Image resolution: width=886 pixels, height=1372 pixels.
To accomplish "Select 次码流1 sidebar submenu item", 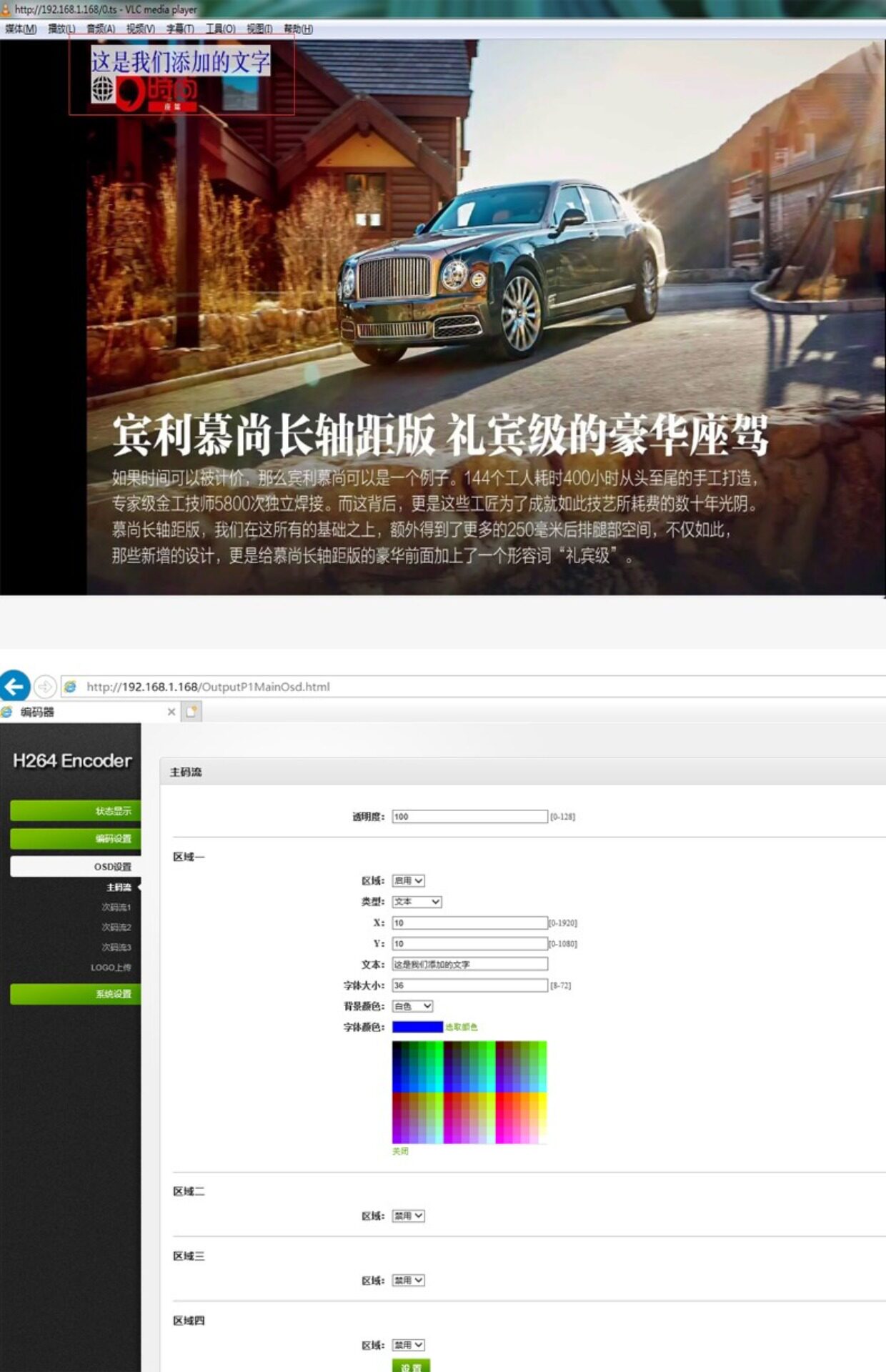I will 116,907.
